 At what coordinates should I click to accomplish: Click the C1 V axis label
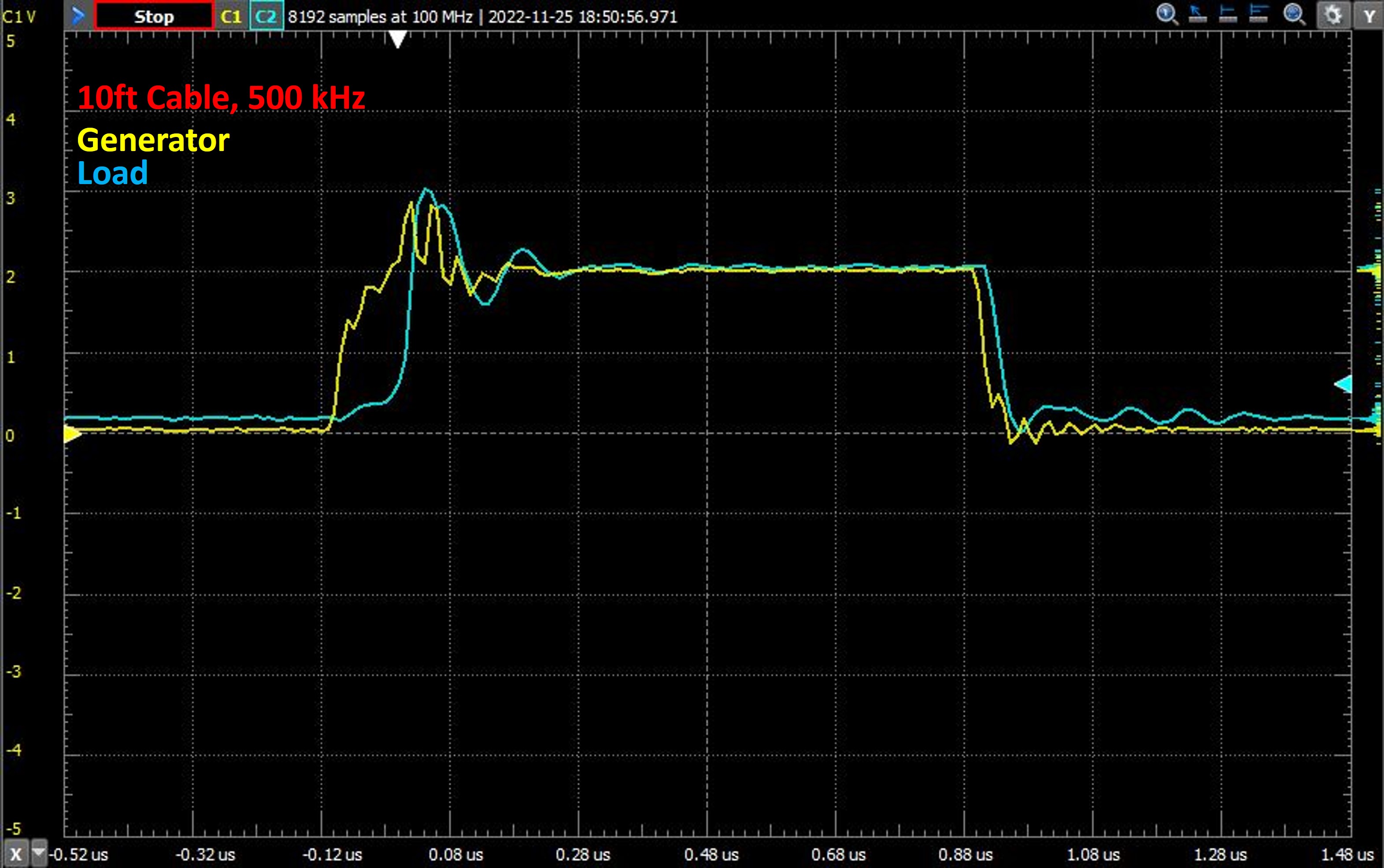pos(19,17)
